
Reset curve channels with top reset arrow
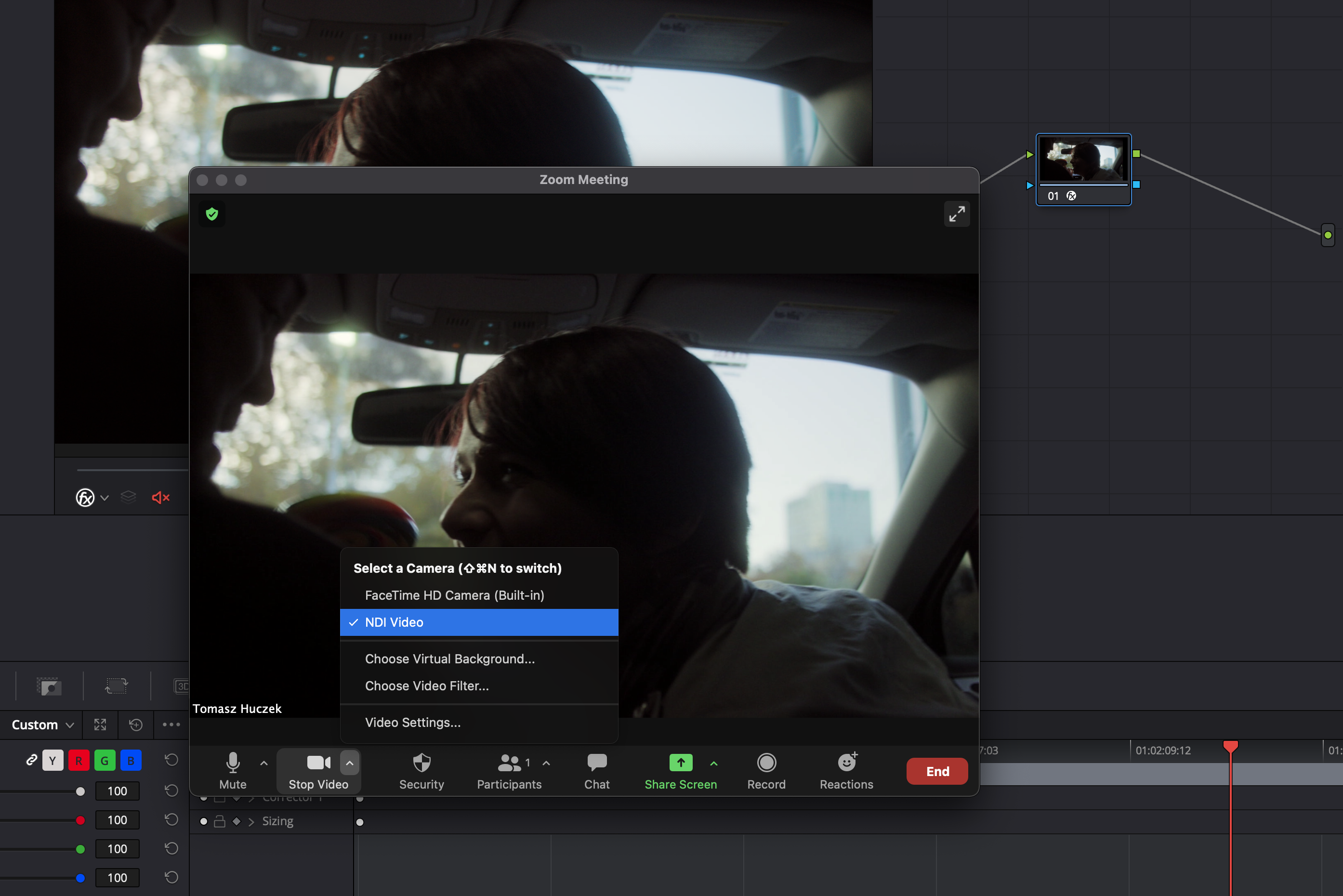(171, 759)
